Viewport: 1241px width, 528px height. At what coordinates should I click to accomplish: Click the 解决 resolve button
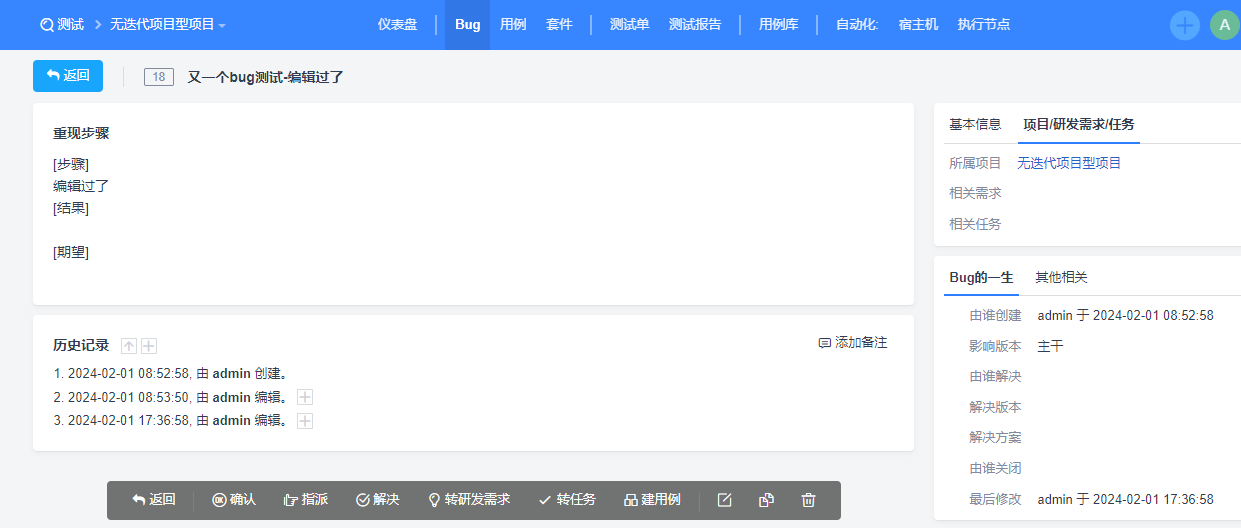378,500
